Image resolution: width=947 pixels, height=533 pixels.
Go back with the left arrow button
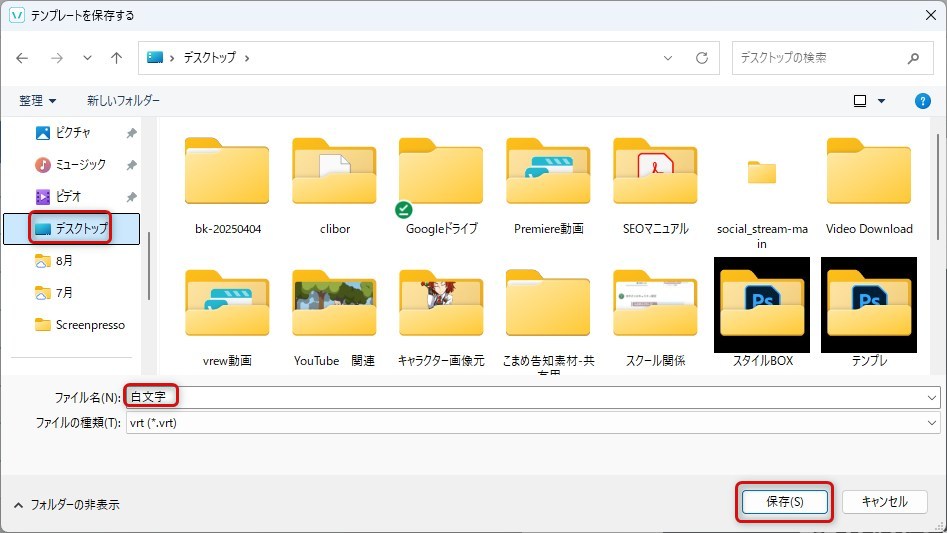click(22, 58)
